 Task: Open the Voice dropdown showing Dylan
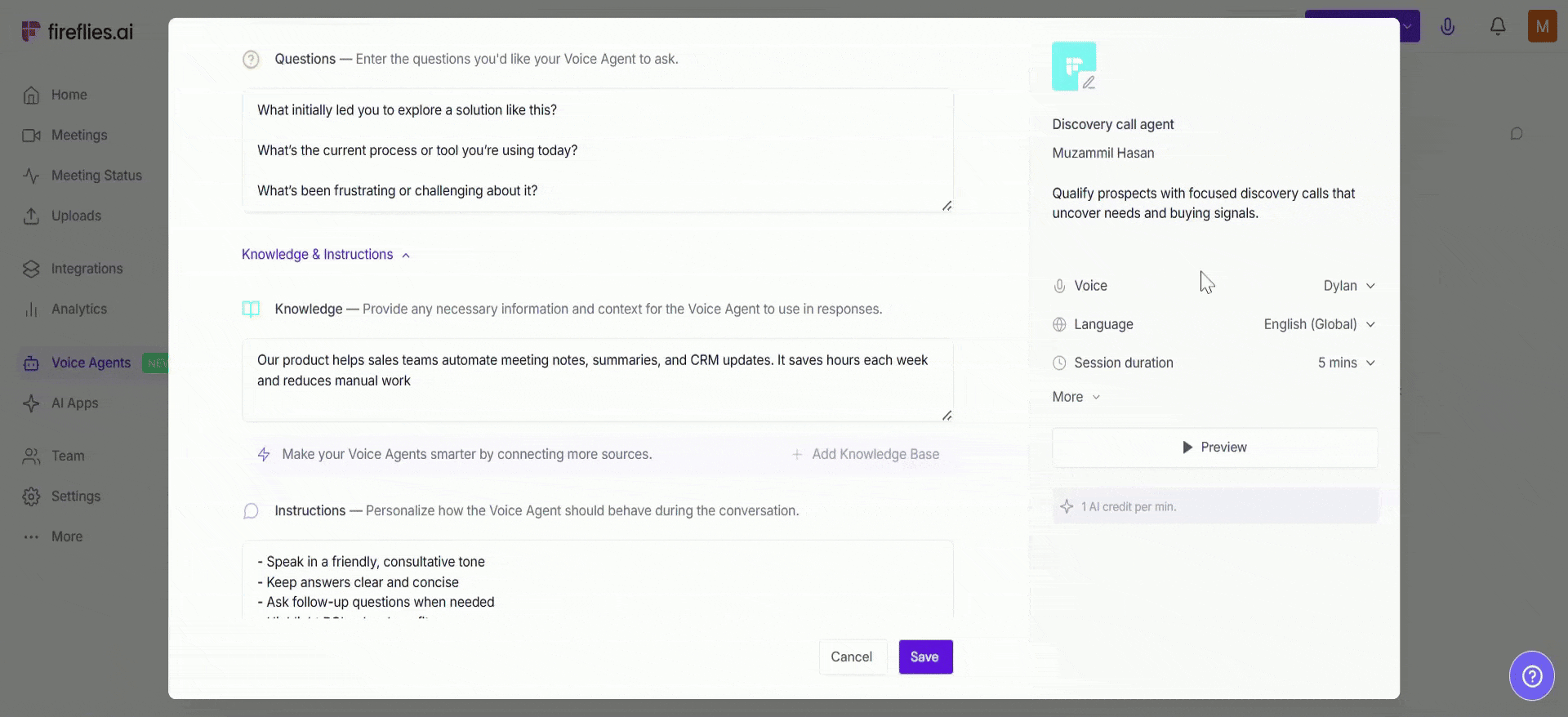click(x=1347, y=285)
